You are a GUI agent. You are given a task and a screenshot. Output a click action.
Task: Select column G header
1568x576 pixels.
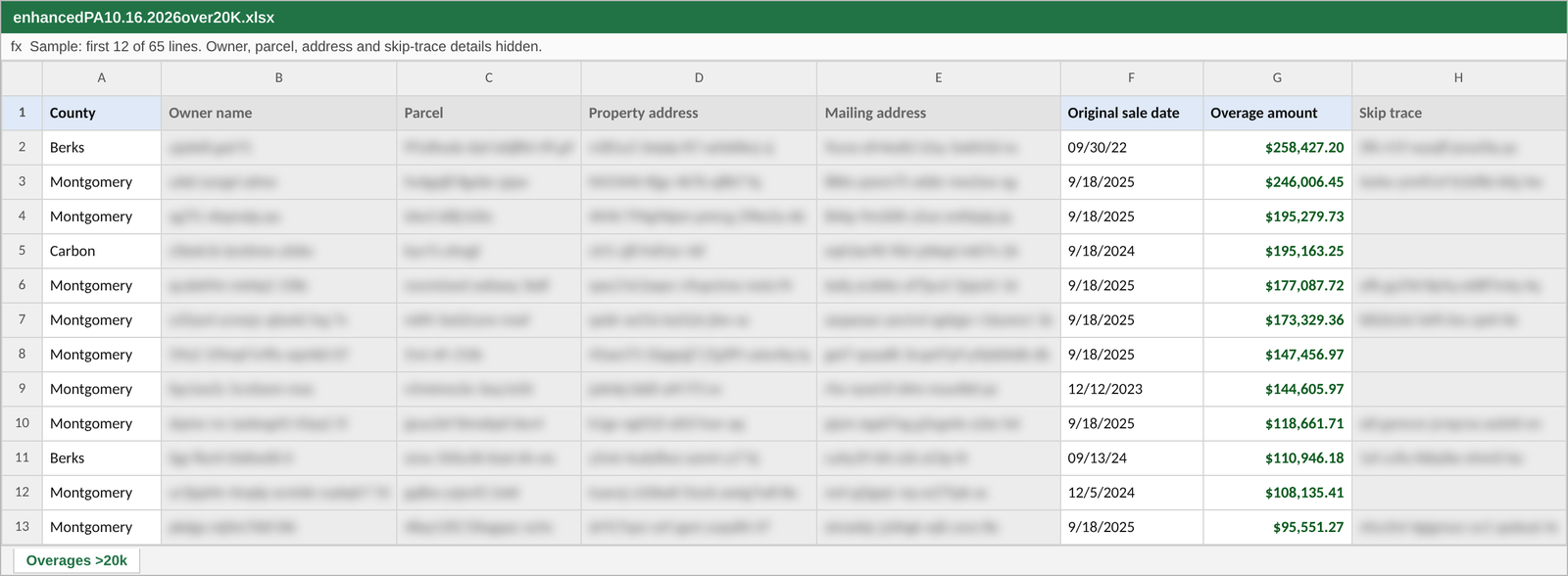[x=1277, y=77]
